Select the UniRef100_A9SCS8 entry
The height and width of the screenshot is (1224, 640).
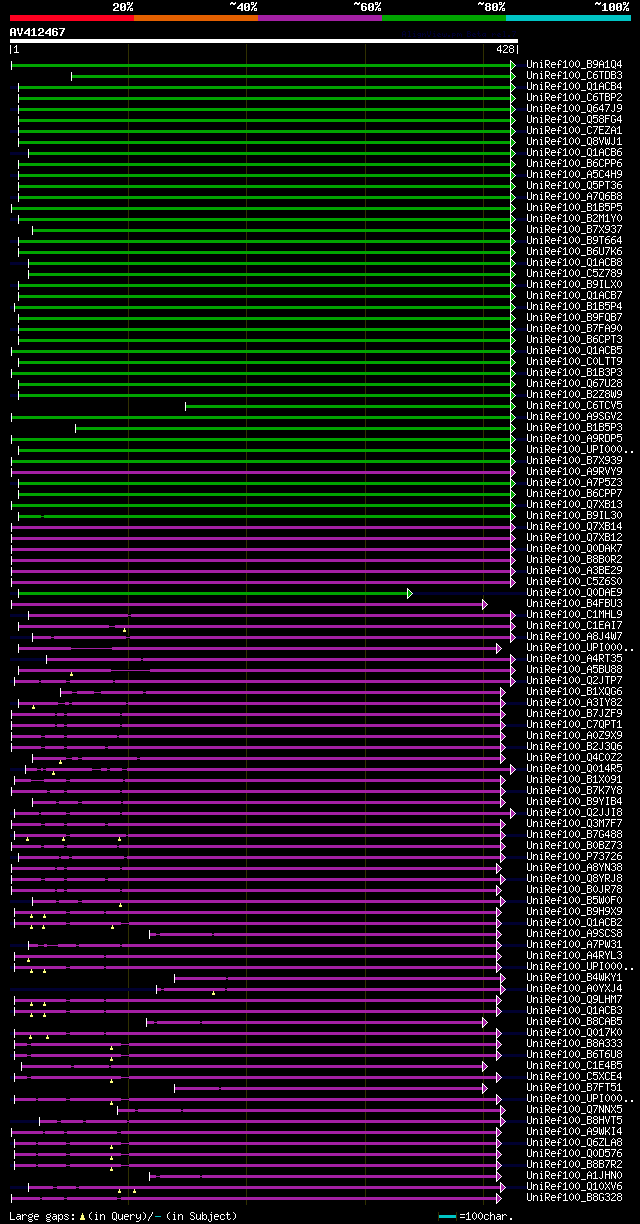coord(574,933)
